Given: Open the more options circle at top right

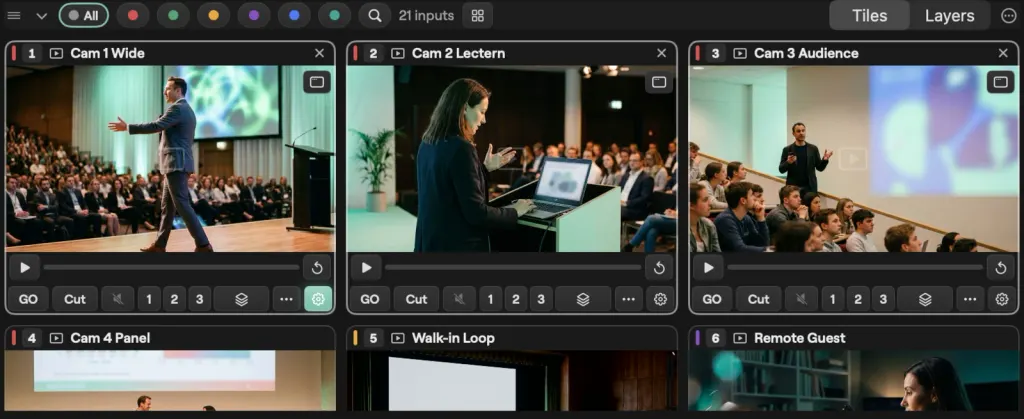Looking at the screenshot, I should (1008, 16).
